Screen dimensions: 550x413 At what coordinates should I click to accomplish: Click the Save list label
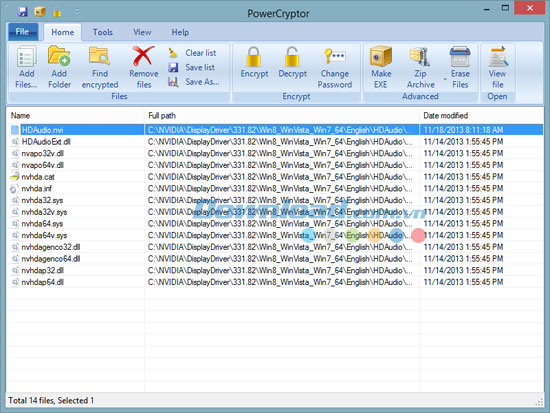(200, 67)
